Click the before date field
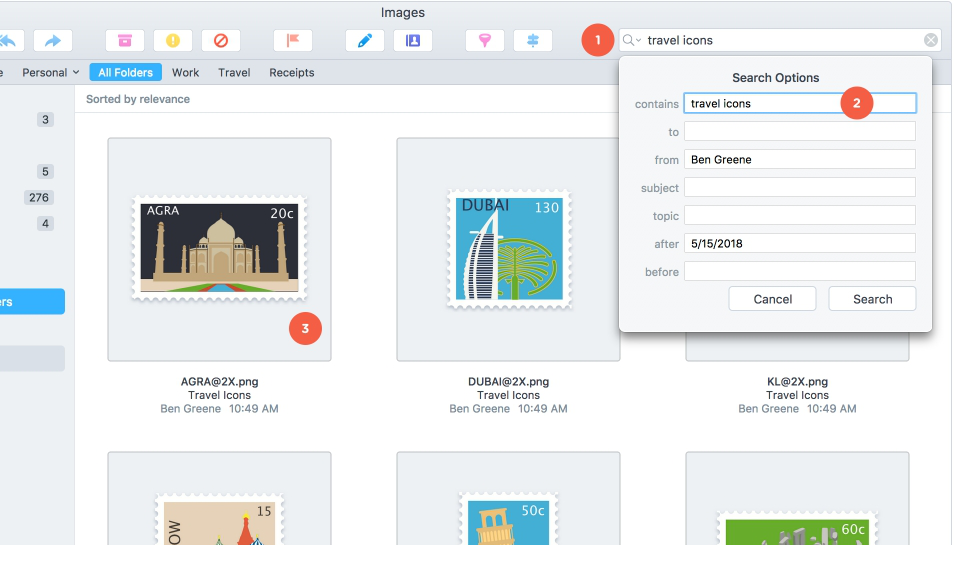 799,271
